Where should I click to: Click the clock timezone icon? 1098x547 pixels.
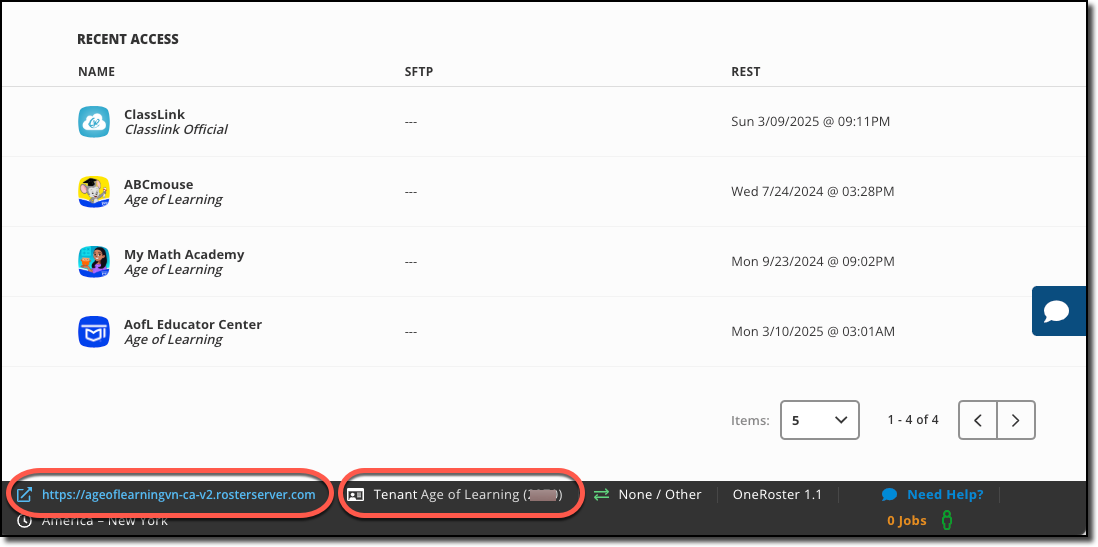coord(25,521)
